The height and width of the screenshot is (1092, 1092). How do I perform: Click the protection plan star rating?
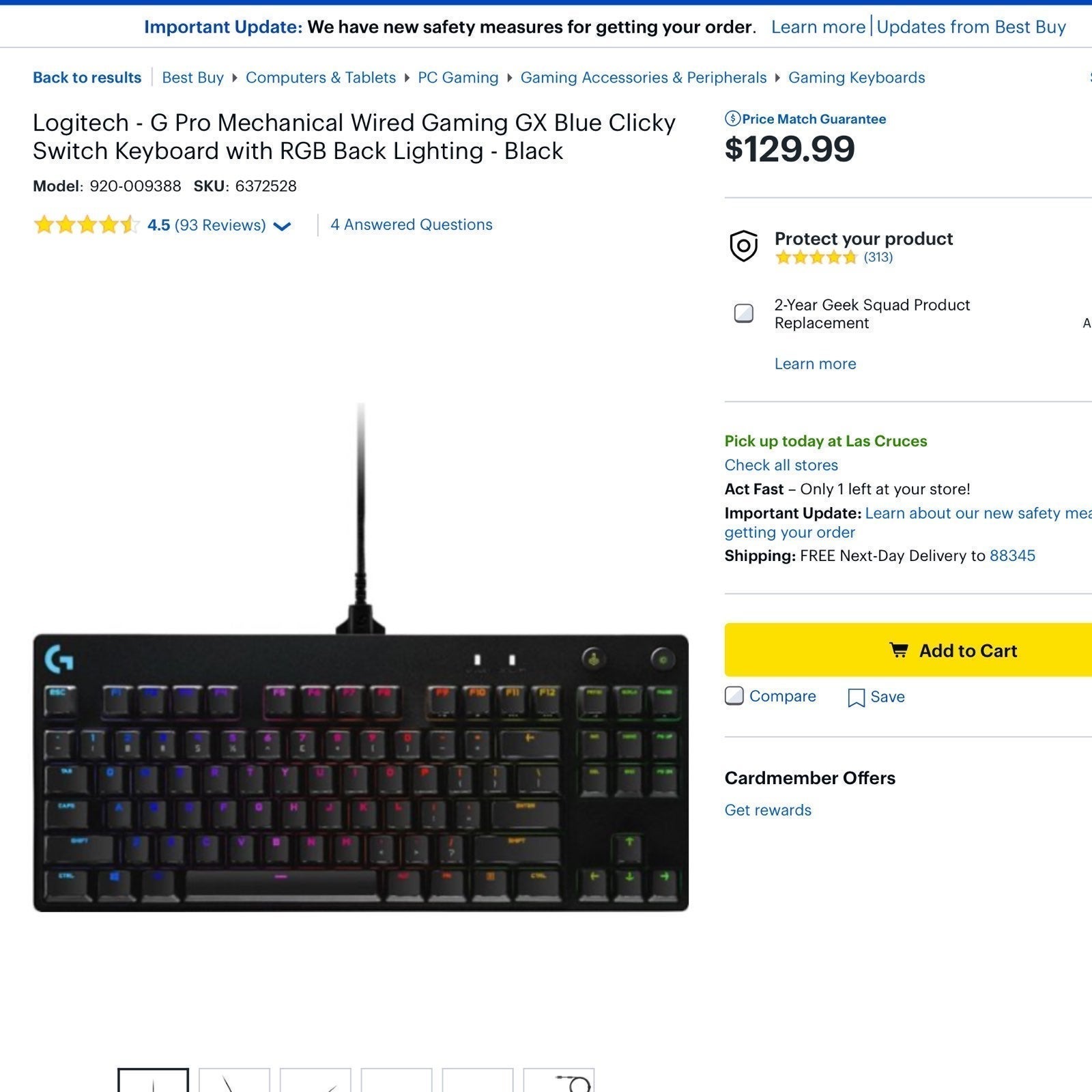(x=816, y=257)
